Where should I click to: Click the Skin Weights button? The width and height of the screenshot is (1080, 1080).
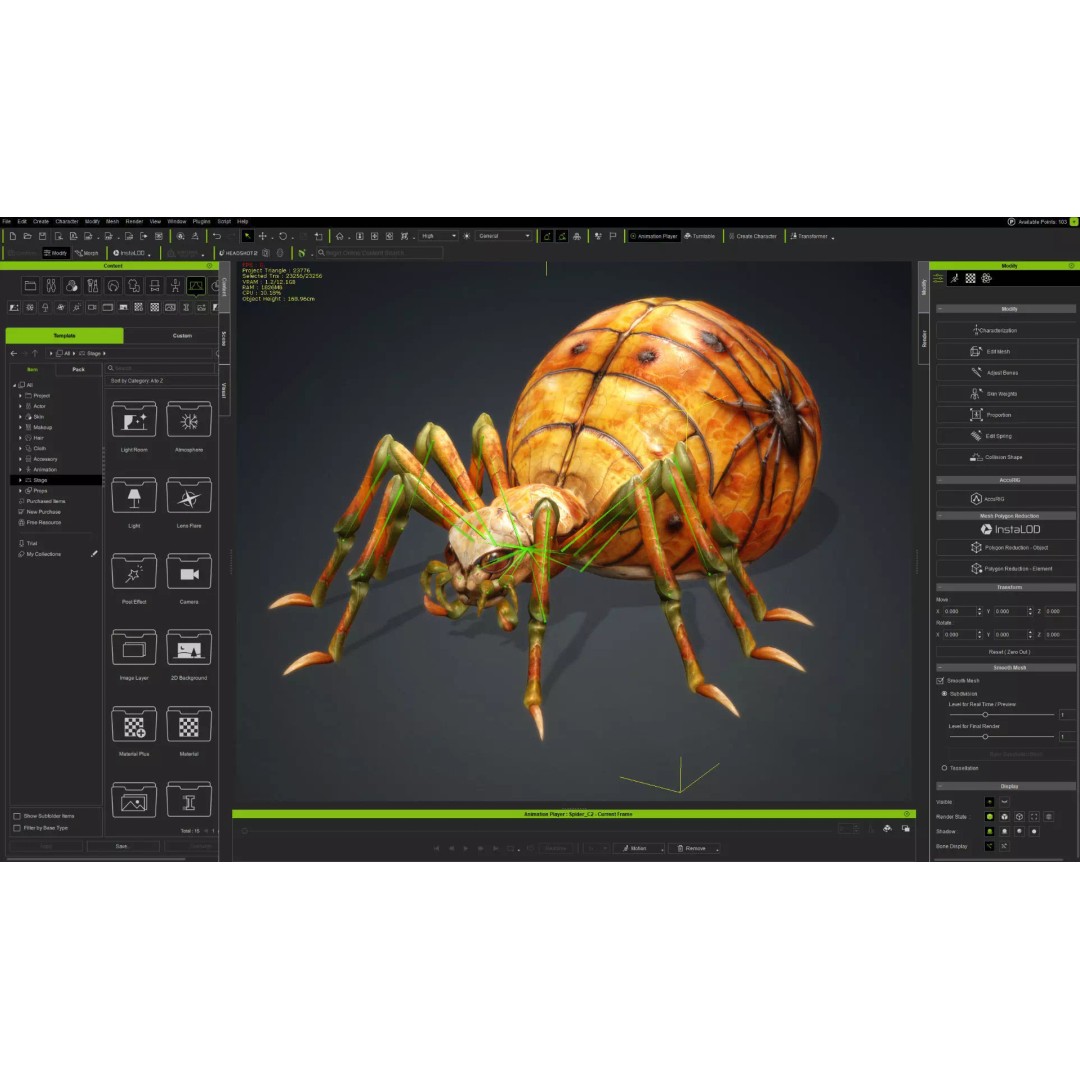[x=1006, y=394]
